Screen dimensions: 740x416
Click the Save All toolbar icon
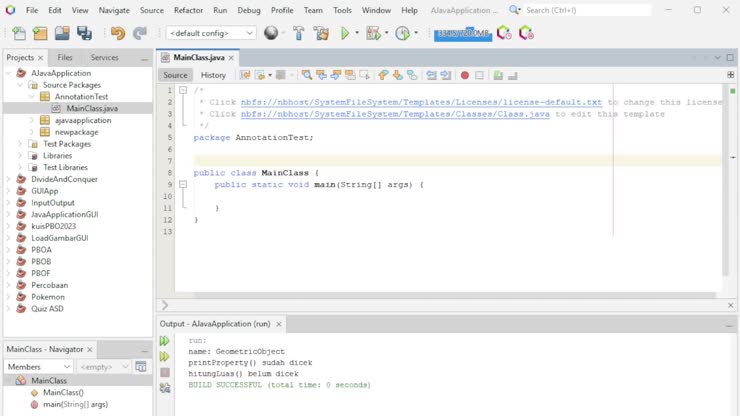(84, 33)
